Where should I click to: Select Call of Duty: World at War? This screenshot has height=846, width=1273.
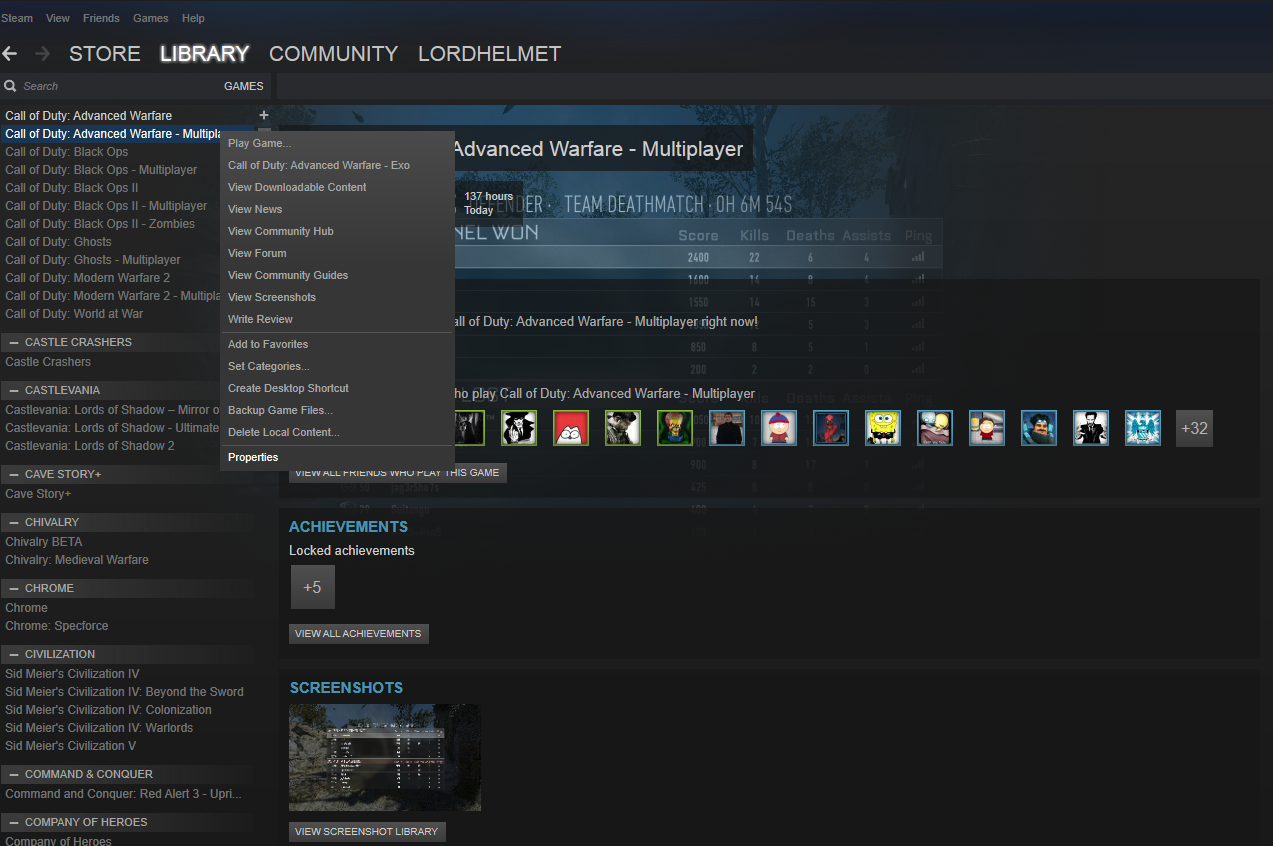tap(74, 314)
